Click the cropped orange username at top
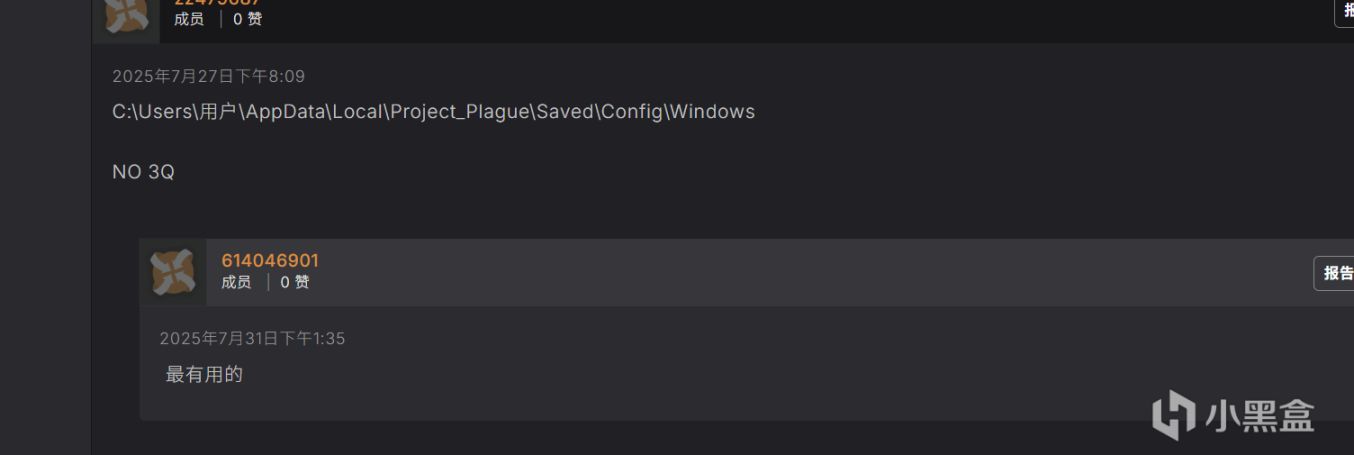The height and width of the screenshot is (455, 1354). [217, 3]
